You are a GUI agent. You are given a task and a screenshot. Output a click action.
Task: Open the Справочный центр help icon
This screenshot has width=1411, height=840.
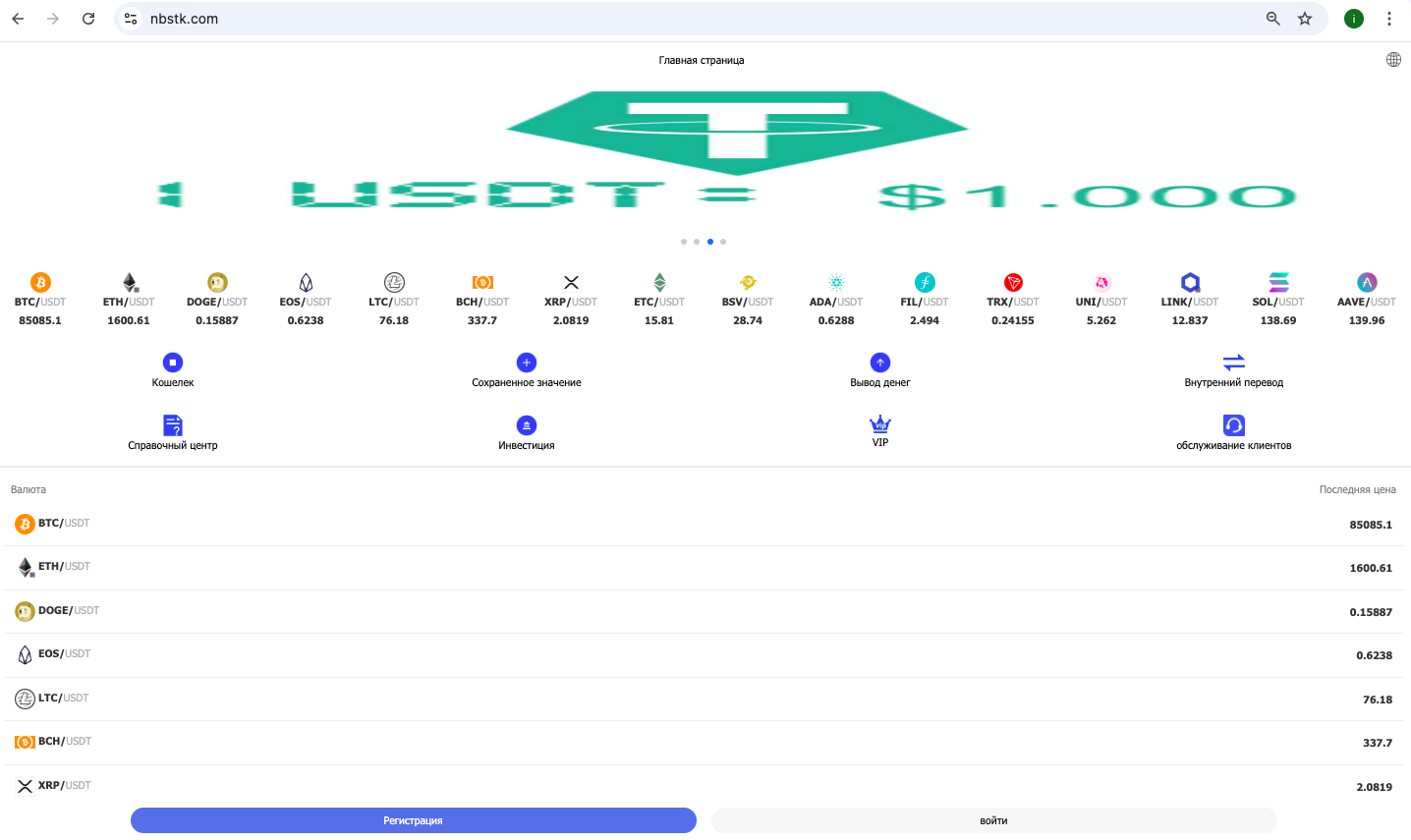pyautogui.click(x=173, y=425)
